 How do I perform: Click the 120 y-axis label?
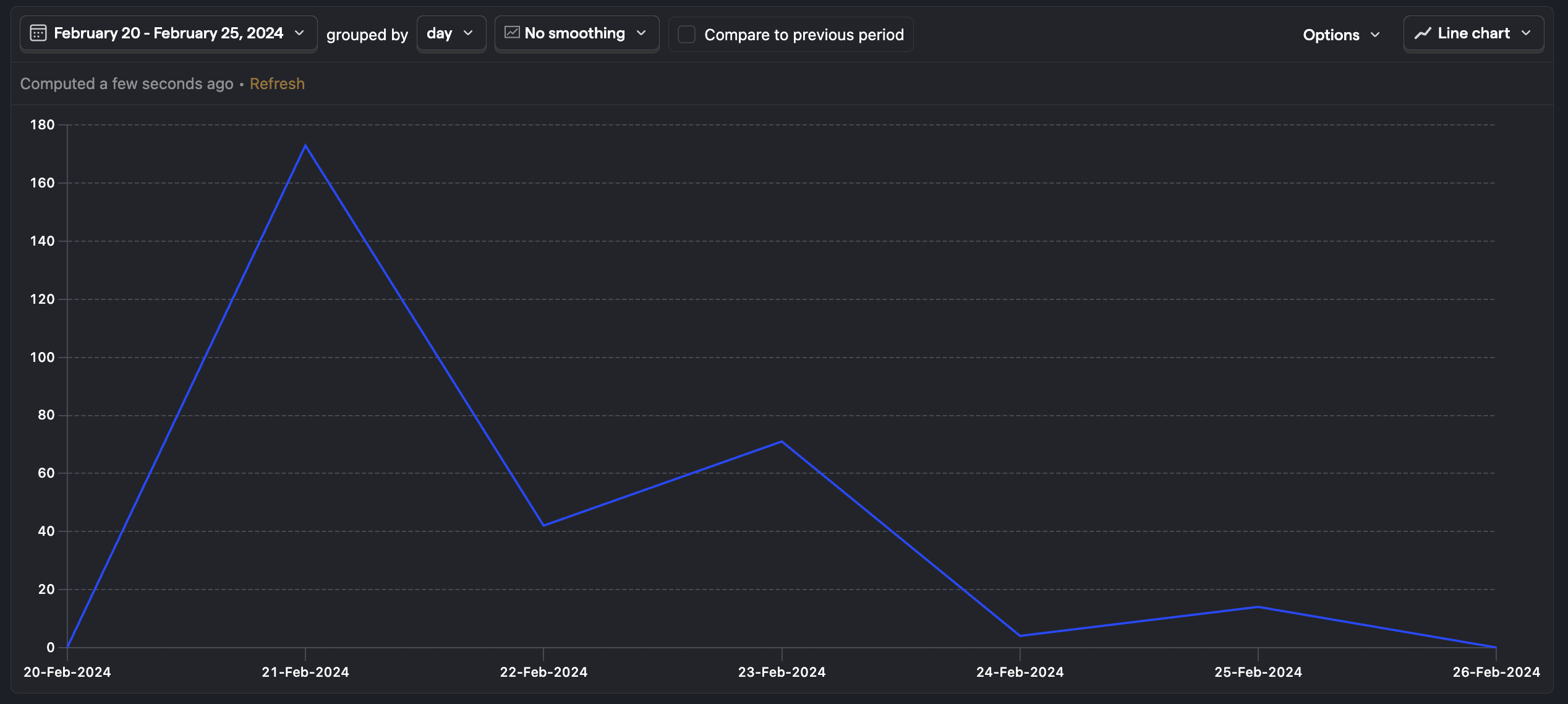43,299
